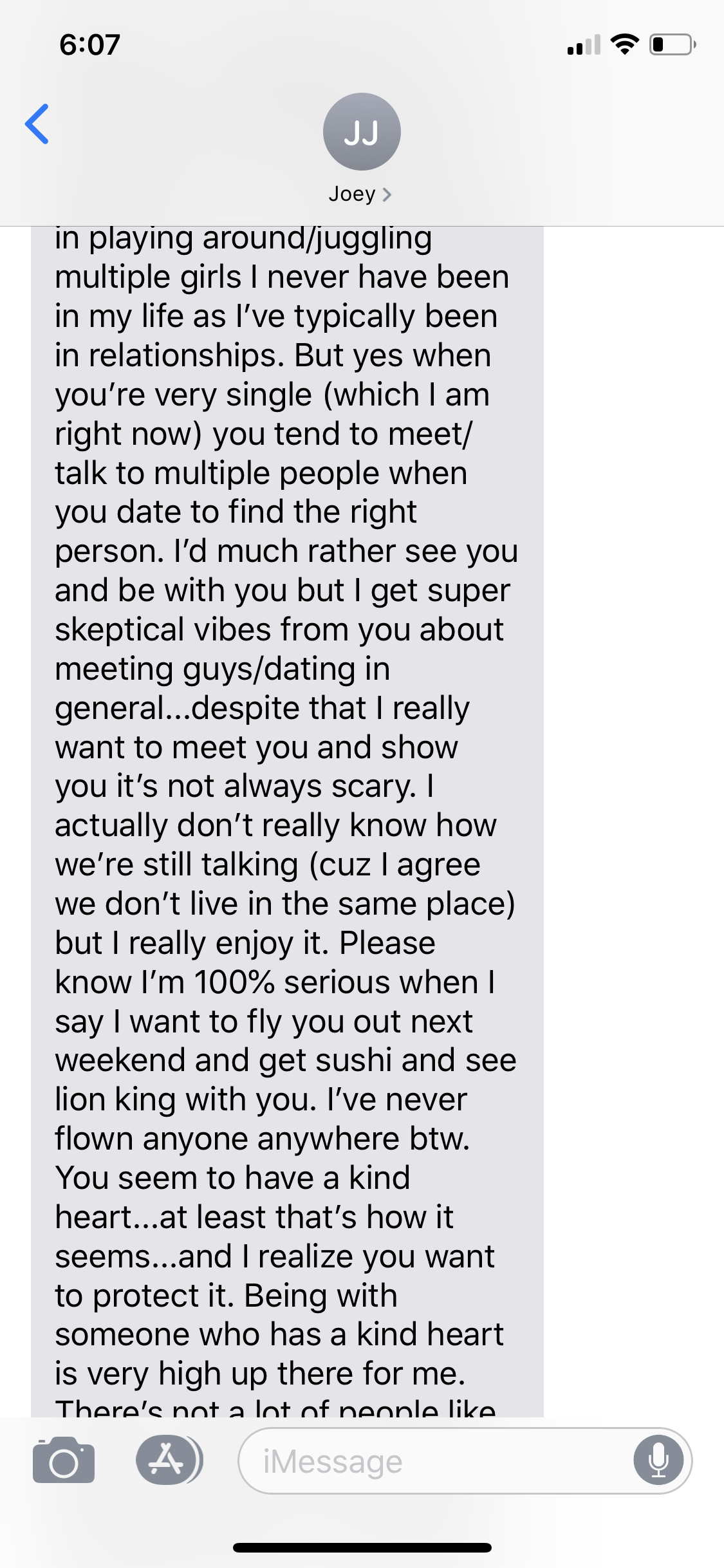Tap the Wi-Fi status icon
724x1568 pixels.
624,44
